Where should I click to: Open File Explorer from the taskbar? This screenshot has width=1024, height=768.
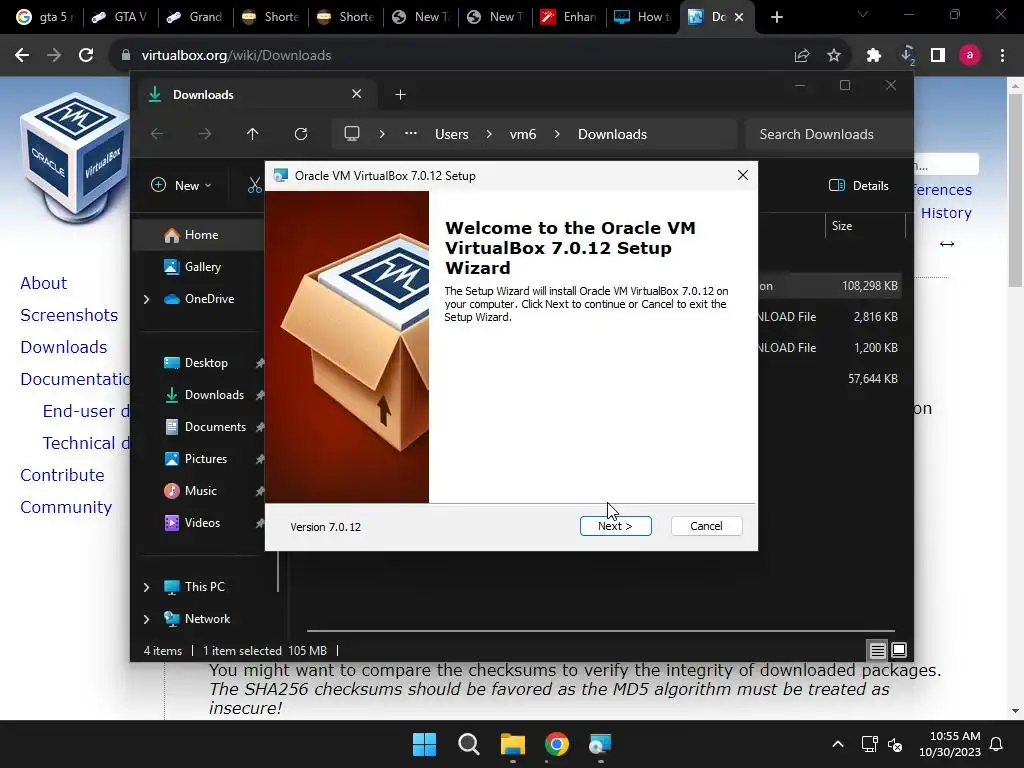513,744
